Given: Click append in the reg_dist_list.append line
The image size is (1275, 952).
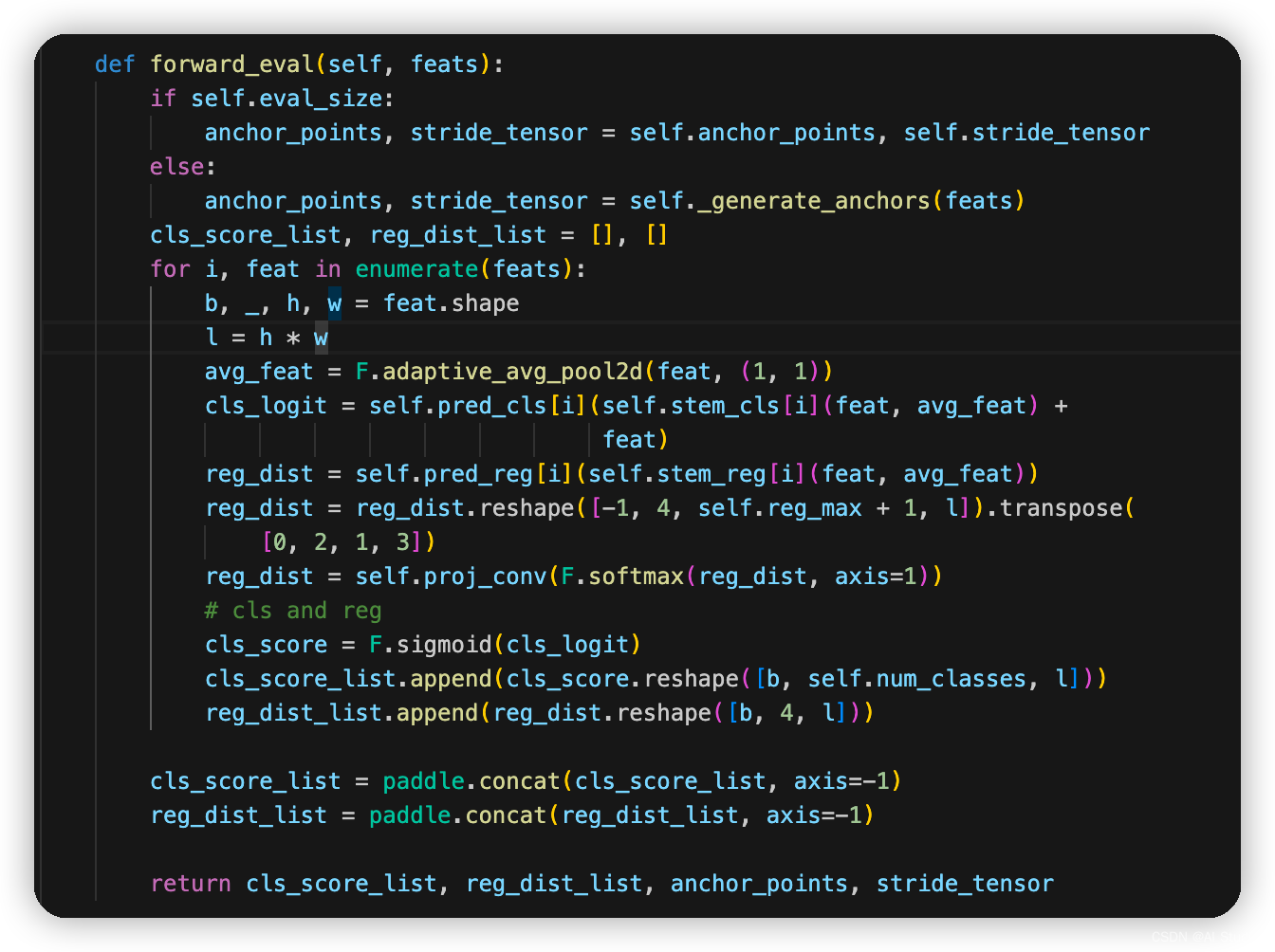Looking at the screenshot, I should click(x=438, y=713).
